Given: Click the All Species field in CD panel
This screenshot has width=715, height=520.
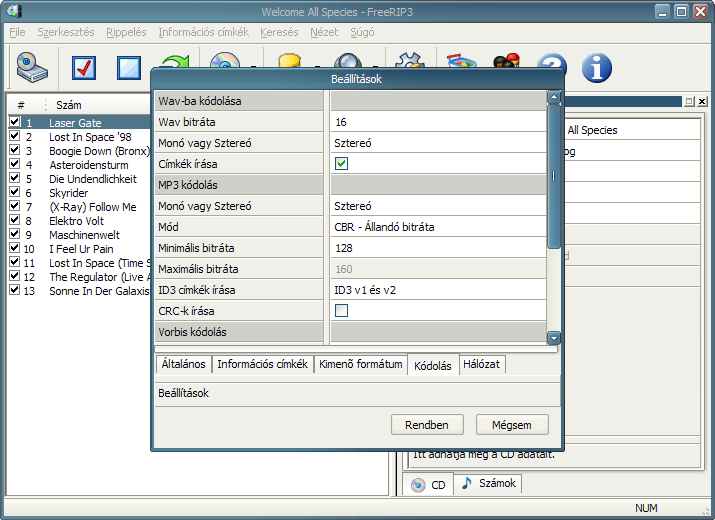Looking at the screenshot, I should [632, 130].
